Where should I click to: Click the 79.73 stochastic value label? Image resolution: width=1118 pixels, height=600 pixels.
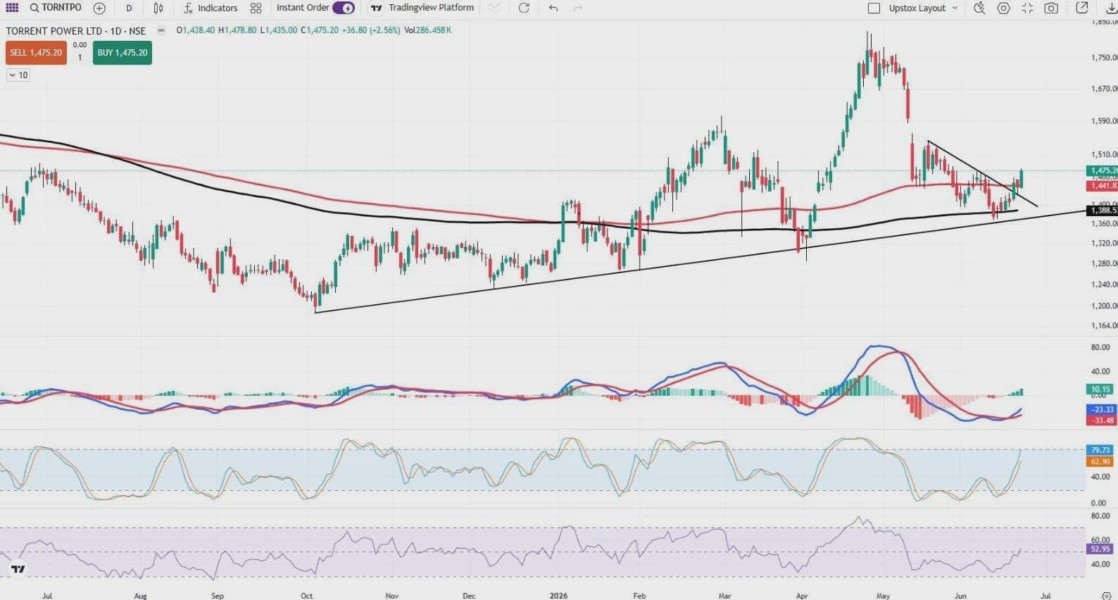click(x=1100, y=450)
